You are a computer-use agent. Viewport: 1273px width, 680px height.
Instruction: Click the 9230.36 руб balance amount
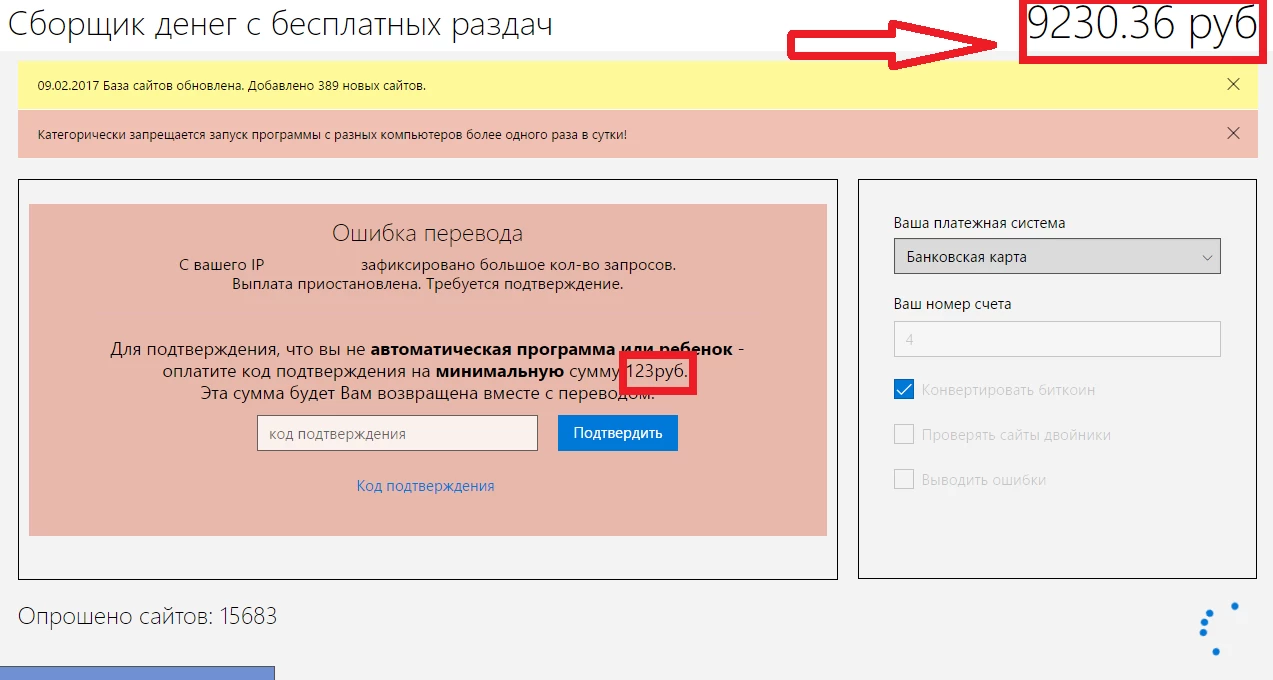(1142, 26)
